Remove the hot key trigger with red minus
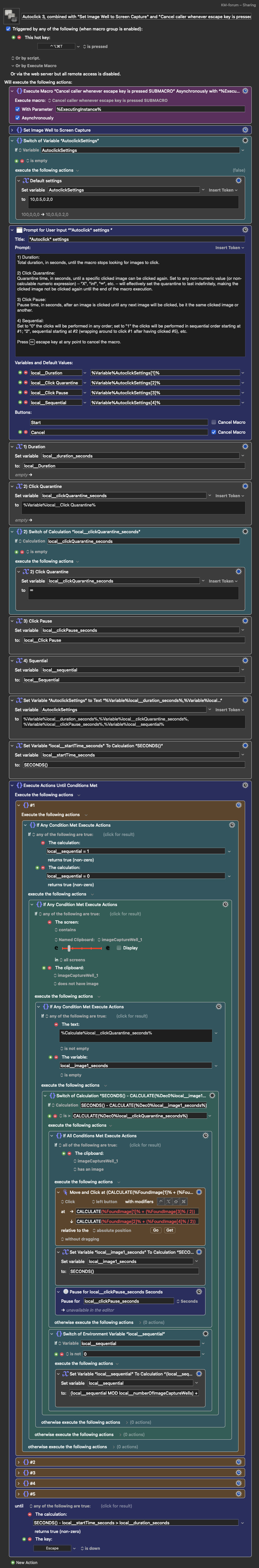259x1568 pixels. pos(19,37)
